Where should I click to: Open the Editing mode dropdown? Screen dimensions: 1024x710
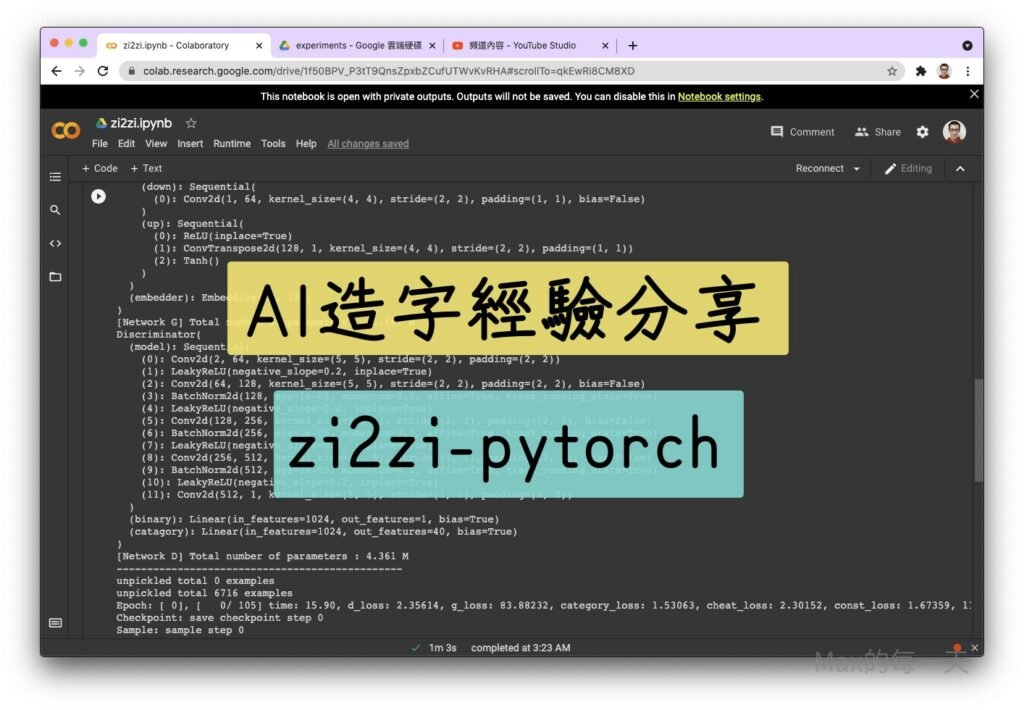point(908,169)
